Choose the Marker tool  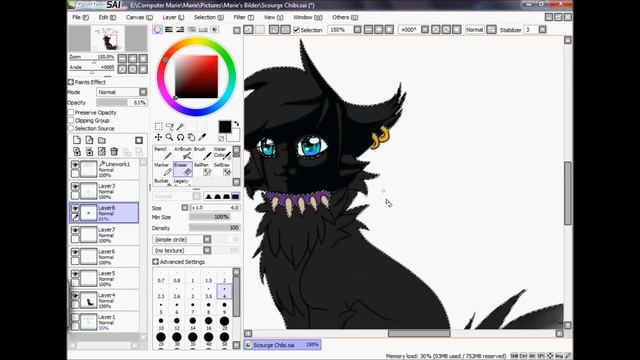point(162,169)
